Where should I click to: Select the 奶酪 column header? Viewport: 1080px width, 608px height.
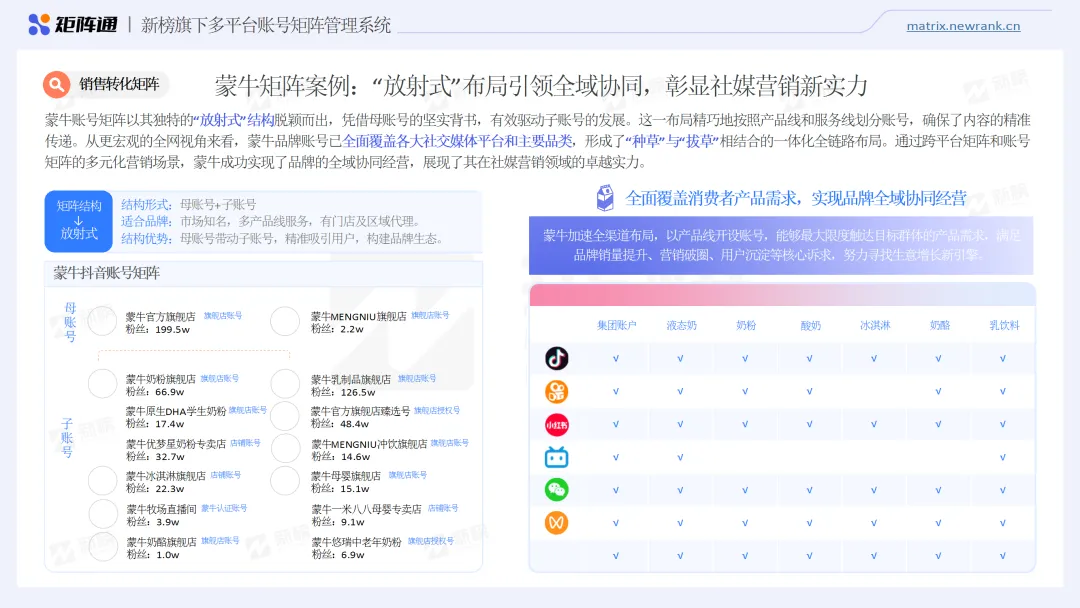[x=939, y=325]
